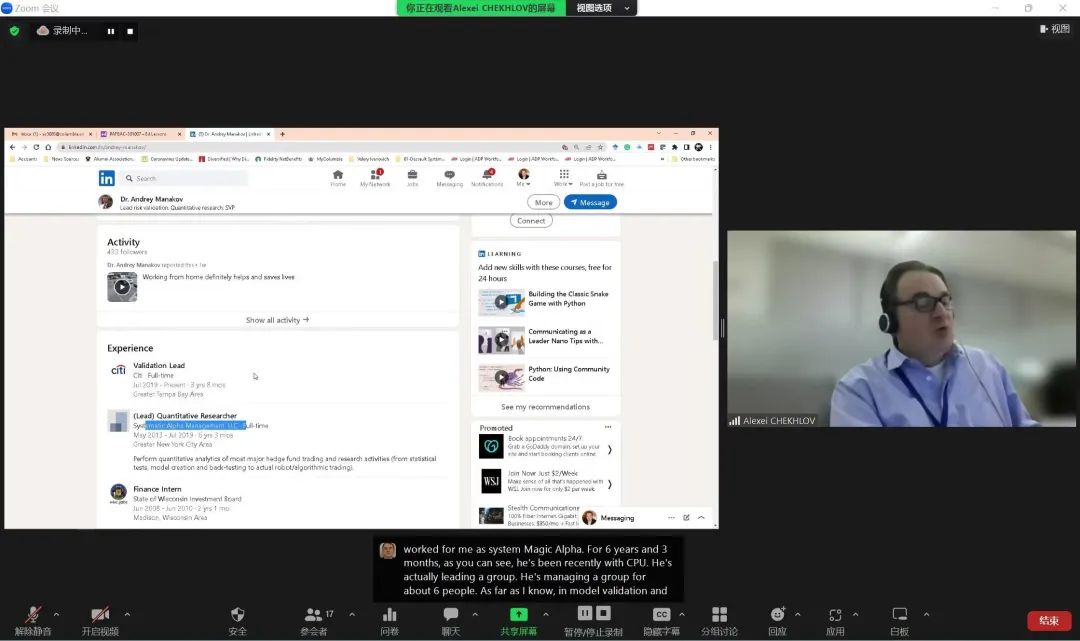Open Python: Using Community Code course

pyautogui.click(x=501, y=377)
